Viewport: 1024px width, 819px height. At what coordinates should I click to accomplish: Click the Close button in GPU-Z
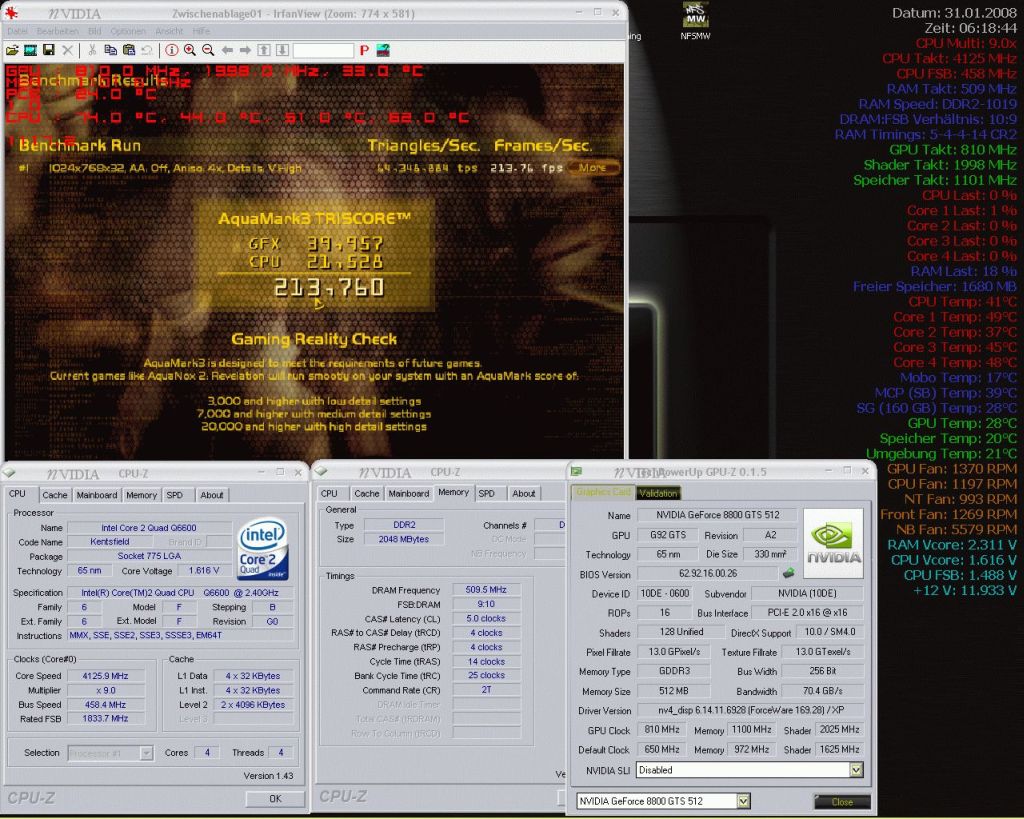pos(842,801)
